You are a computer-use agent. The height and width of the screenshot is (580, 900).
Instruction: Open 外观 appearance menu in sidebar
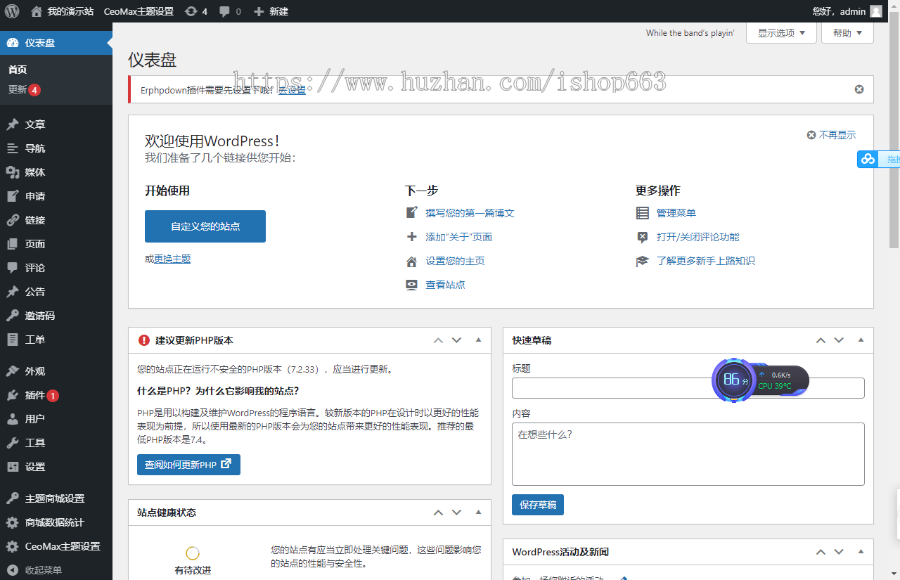[34, 371]
